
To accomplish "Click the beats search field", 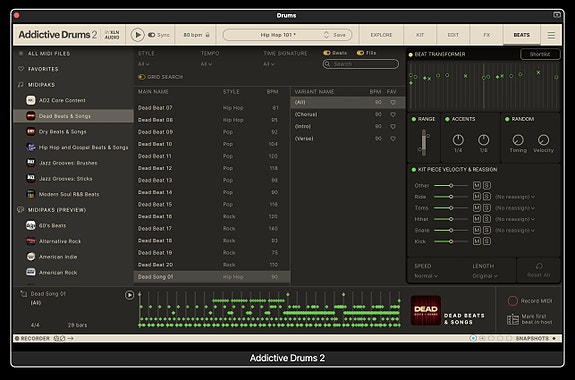I will [361, 64].
